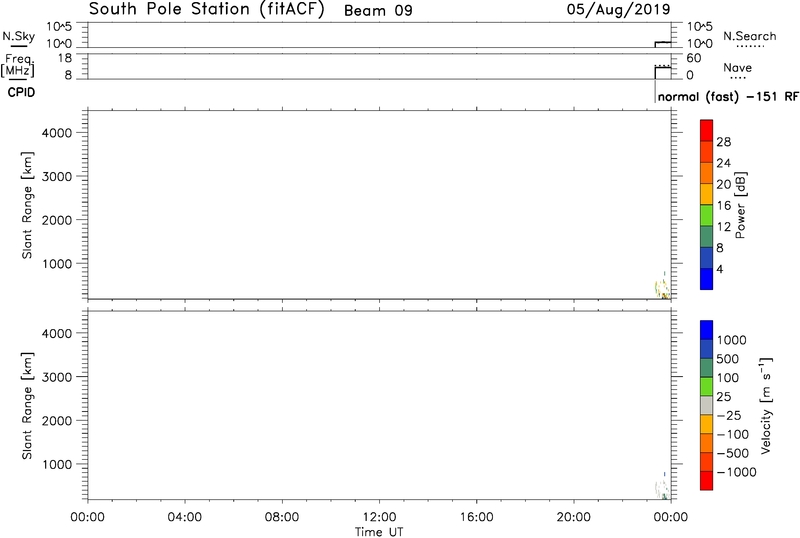Click the 20:00 tick label on time axis
The height and width of the screenshot is (538, 800).
click(573, 517)
